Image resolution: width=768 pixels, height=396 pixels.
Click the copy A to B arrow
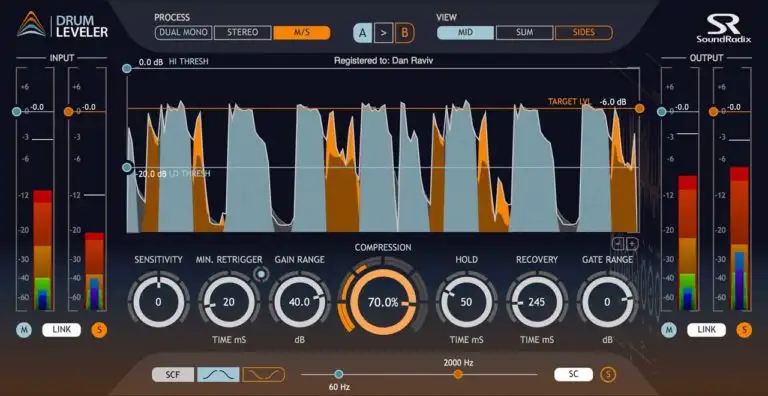pos(384,33)
